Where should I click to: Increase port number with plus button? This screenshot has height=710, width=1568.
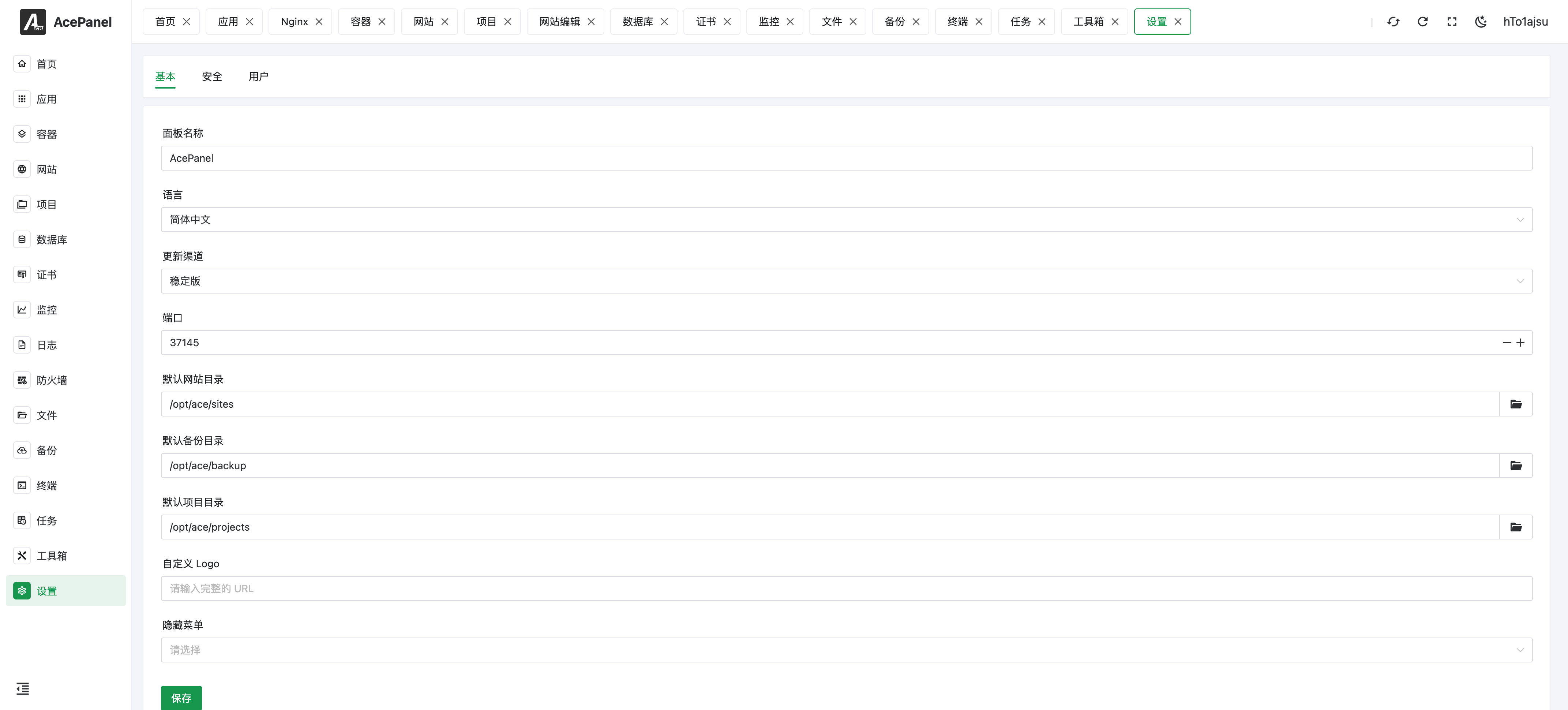pyautogui.click(x=1520, y=343)
